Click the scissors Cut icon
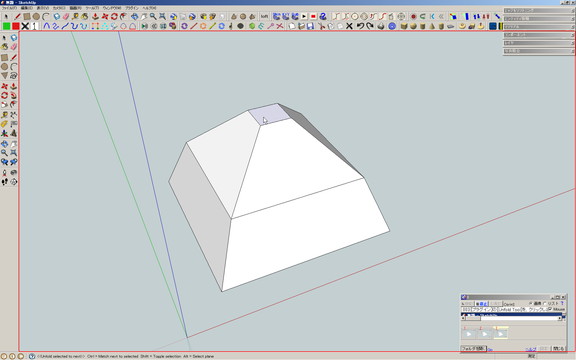This screenshot has height=360, width=576. coord(321,26)
